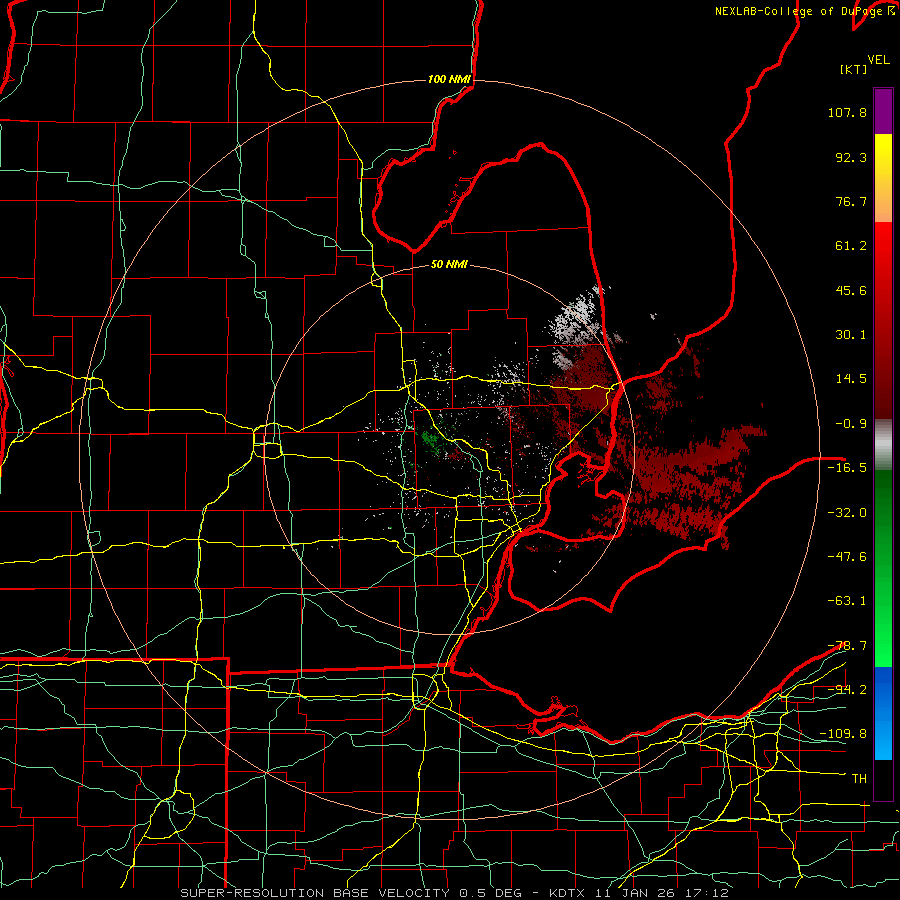Select the -109.8 scale value
Screen dimensions: 900x900
click(843, 734)
